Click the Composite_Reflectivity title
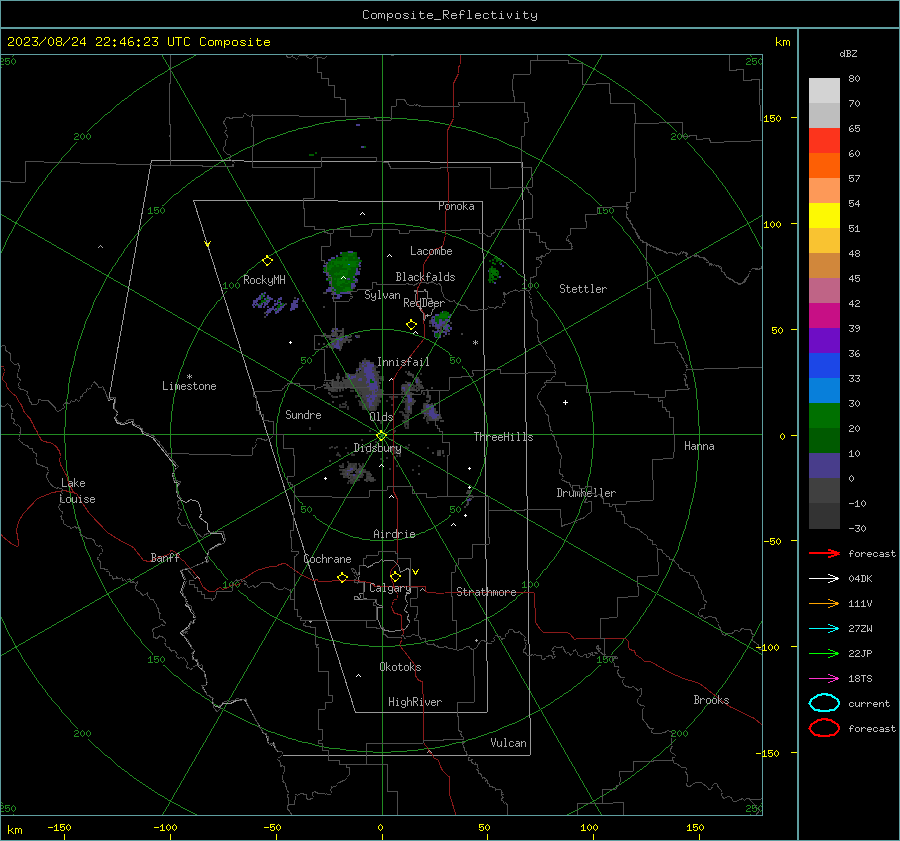Screen dimensions: 900x841 [449, 15]
